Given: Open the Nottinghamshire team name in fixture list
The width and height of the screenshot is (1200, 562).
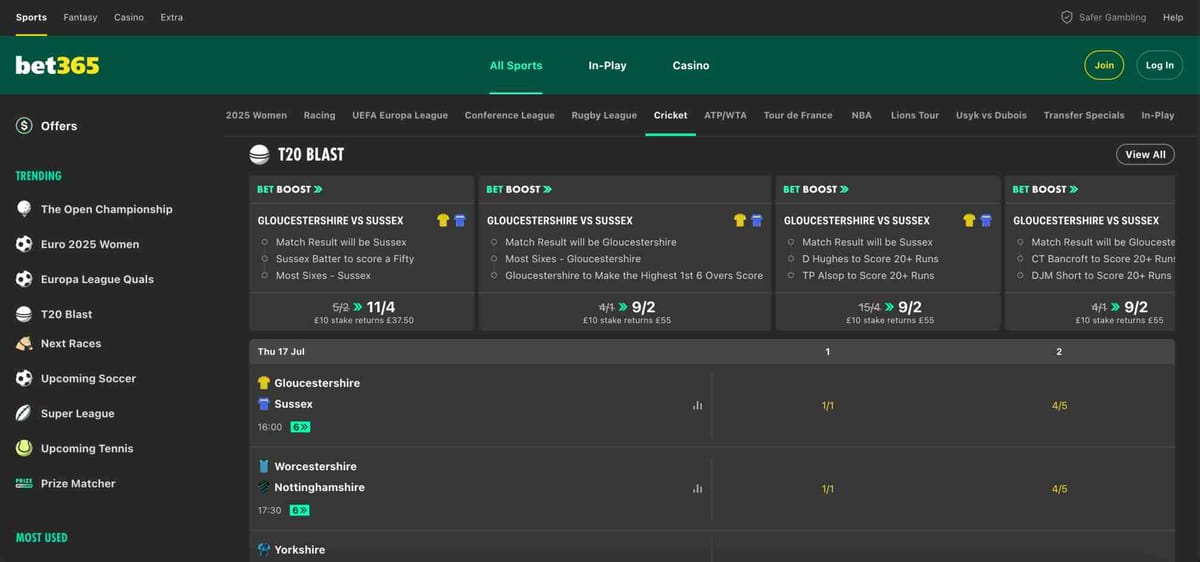Looking at the screenshot, I should click(x=319, y=488).
